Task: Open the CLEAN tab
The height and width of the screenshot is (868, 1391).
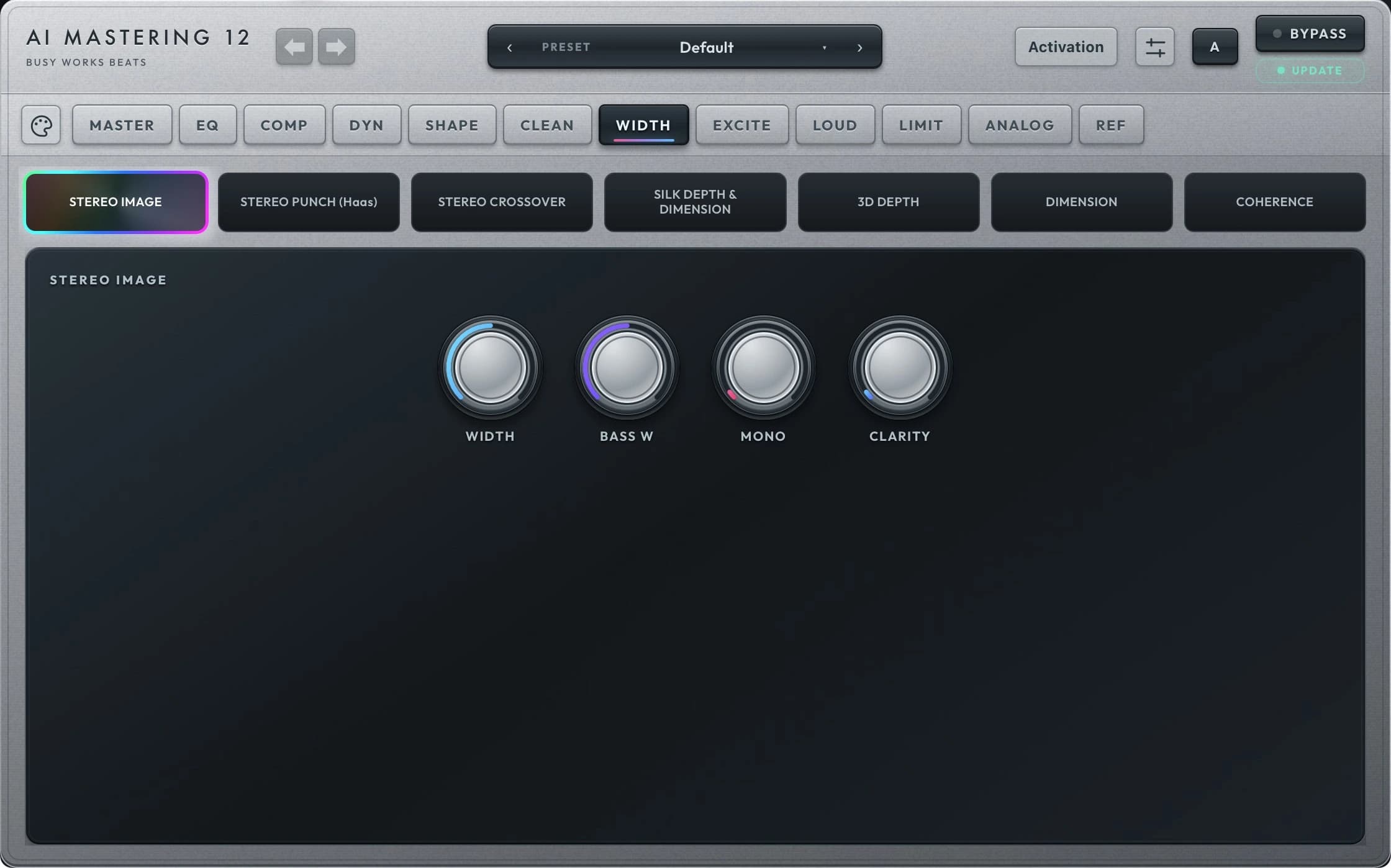Action: 547,125
